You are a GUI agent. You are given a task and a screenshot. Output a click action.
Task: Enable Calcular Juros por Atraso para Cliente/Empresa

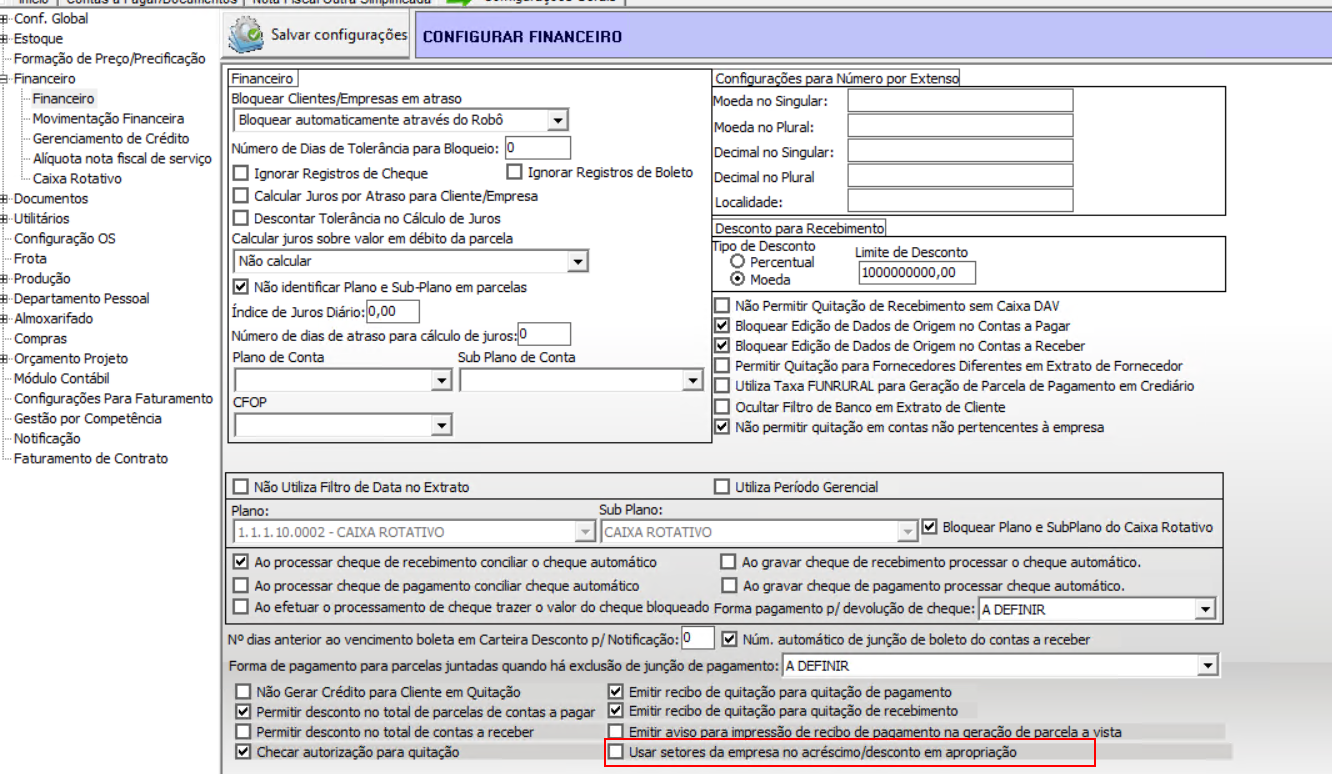(240, 196)
